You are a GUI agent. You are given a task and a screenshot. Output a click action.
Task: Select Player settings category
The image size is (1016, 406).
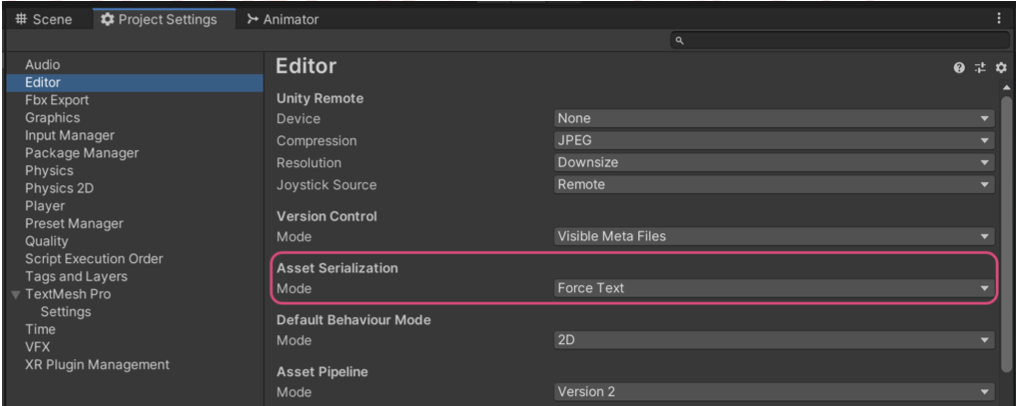tap(43, 206)
